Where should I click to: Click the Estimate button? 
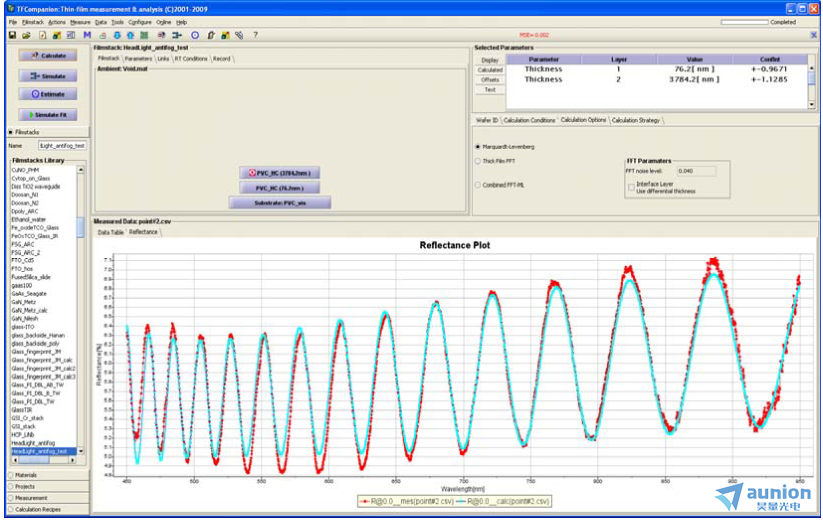tap(48, 94)
